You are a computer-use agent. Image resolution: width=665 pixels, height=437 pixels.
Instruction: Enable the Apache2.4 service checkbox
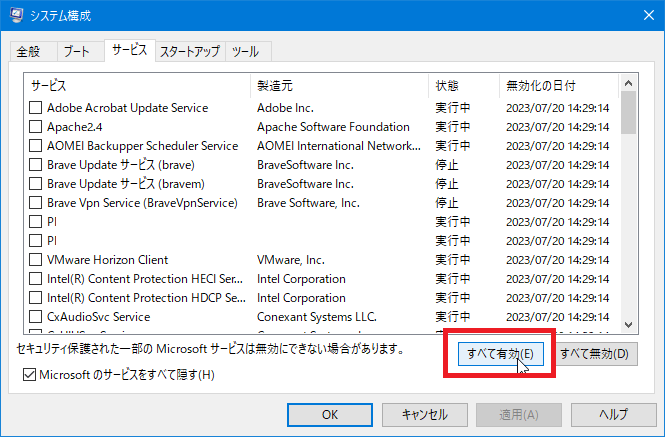35,127
